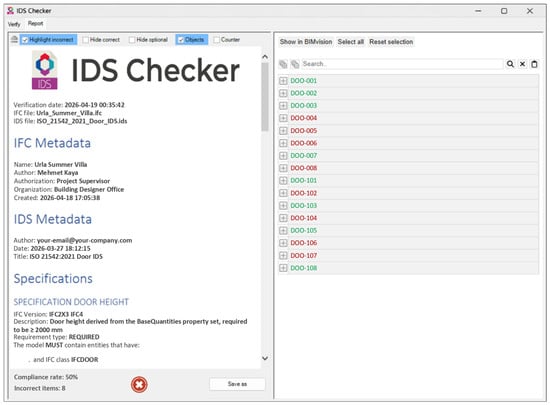The height and width of the screenshot is (405, 550).
Task: Click Show in BIMvision button
Action: tap(306, 42)
